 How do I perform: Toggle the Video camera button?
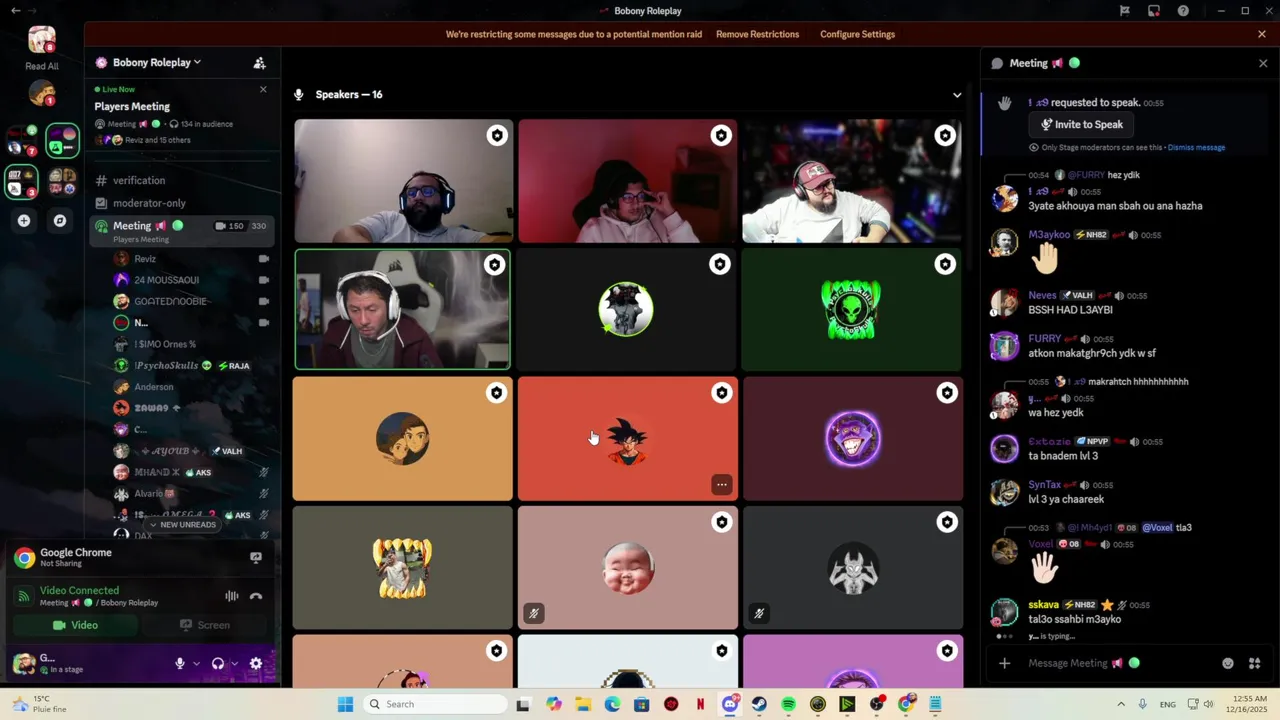74,625
